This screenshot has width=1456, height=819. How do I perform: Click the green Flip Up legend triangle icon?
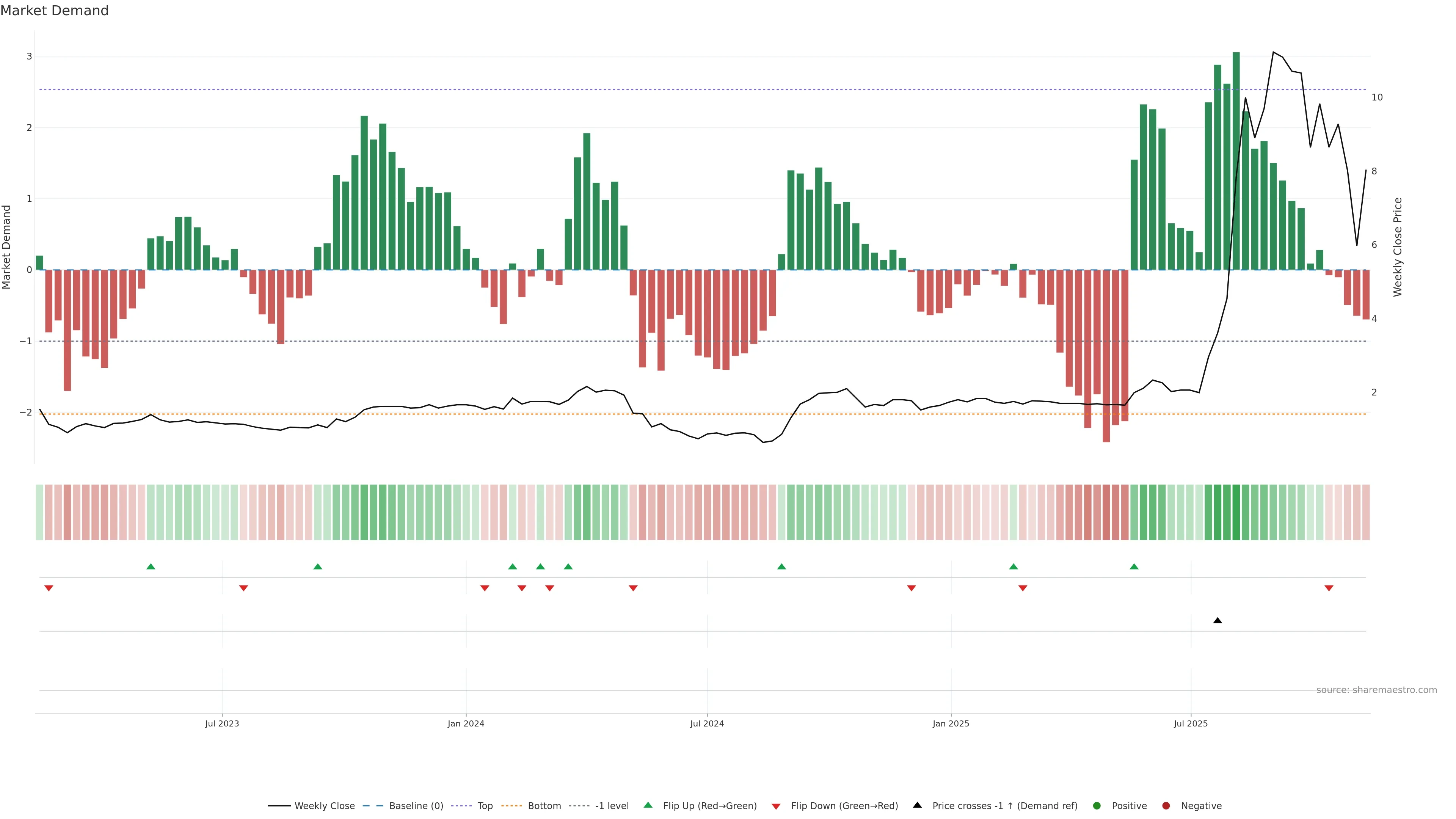point(648,805)
